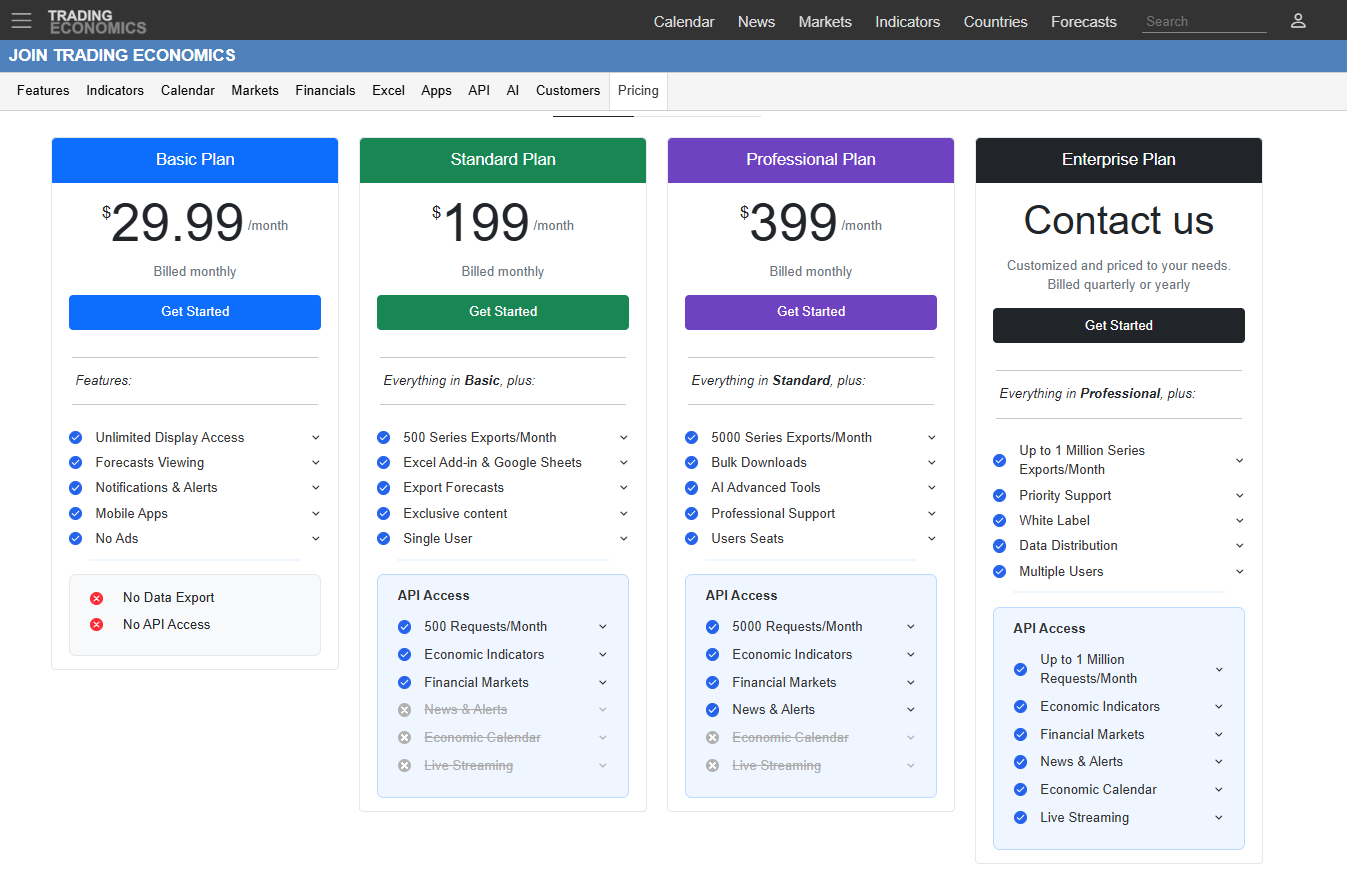This screenshot has height=872, width=1347.
Task: Open Indicators in the top dark navigation bar
Action: (907, 22)
